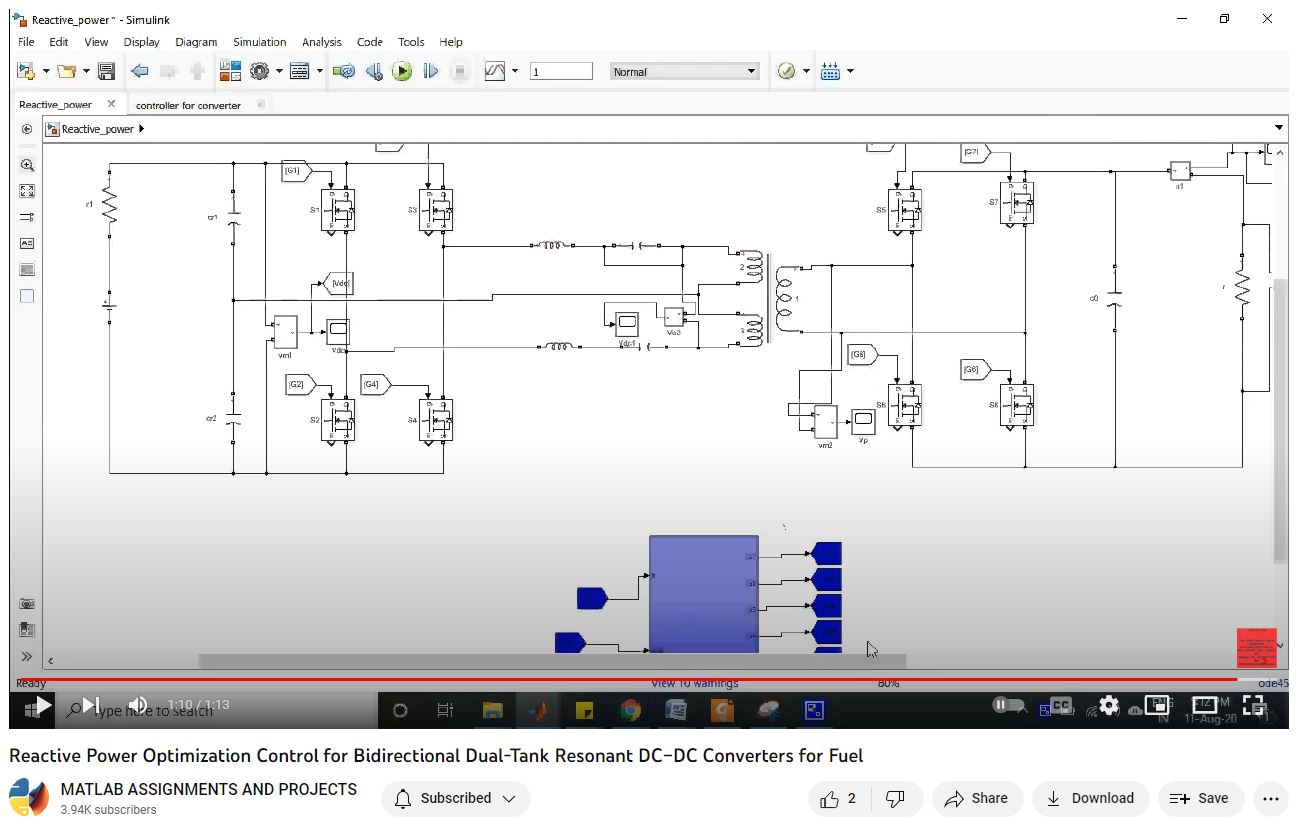Image resolution: width=1297 pixels, height=828 pixels.
Task: Click the Image palette icon
Action: 27,269
